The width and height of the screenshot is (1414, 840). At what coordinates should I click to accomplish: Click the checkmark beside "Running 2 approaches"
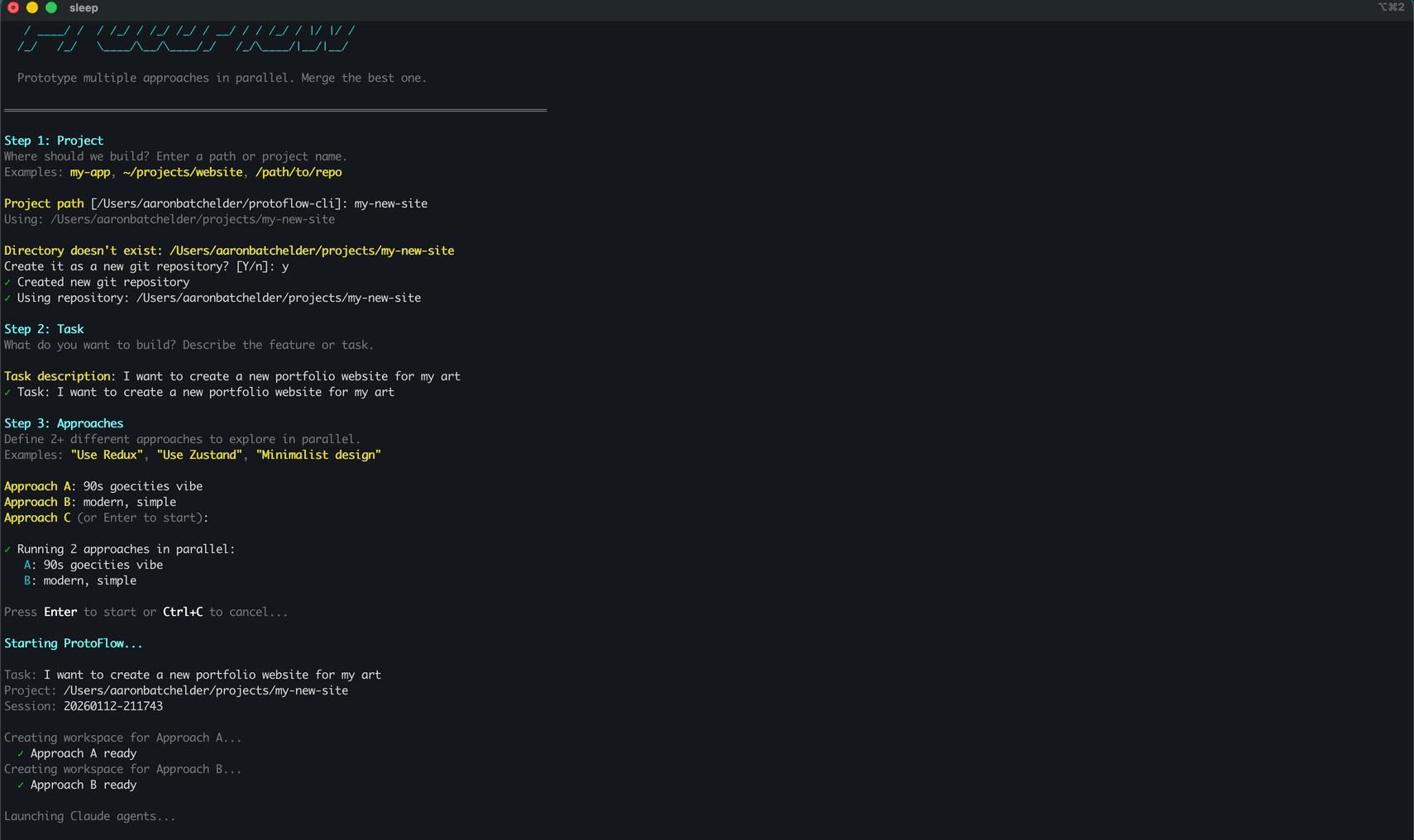(7, 550)
